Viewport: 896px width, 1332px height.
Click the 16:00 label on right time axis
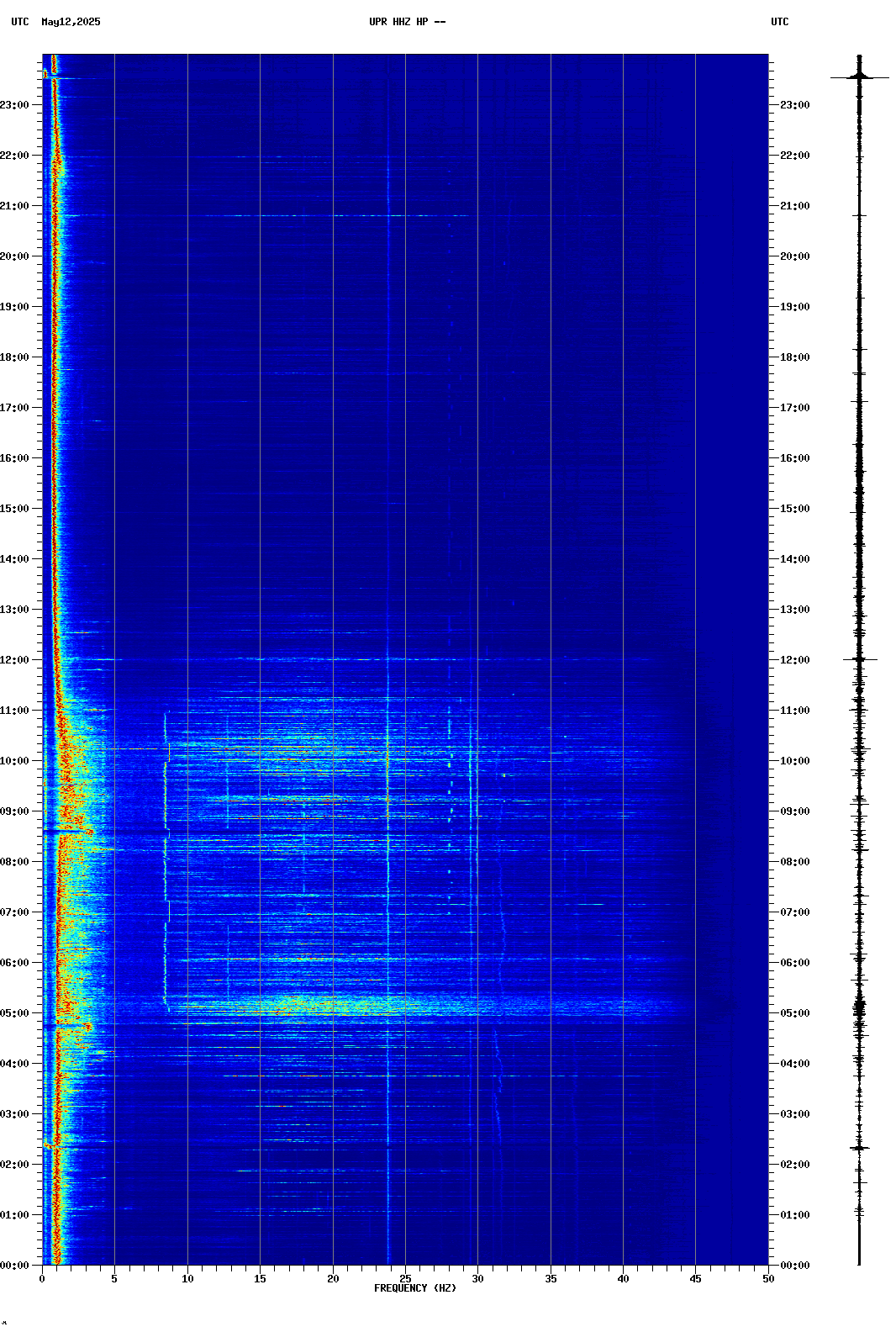tap(795, 458)
